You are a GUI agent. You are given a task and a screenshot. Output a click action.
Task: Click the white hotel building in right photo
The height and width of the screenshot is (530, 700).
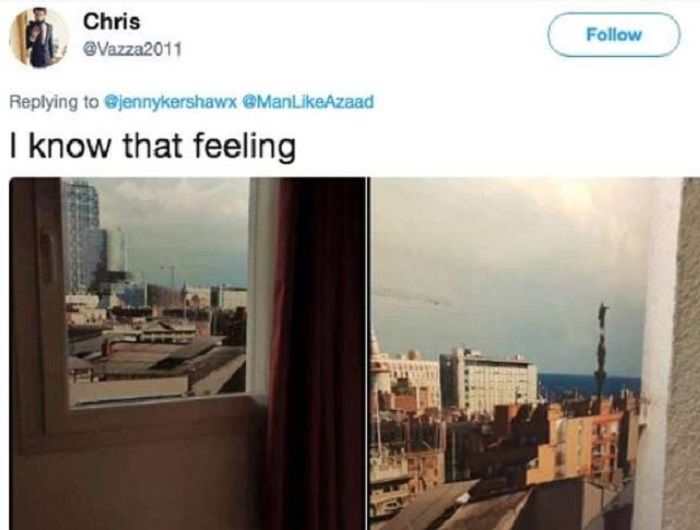(x=488, y=380)
